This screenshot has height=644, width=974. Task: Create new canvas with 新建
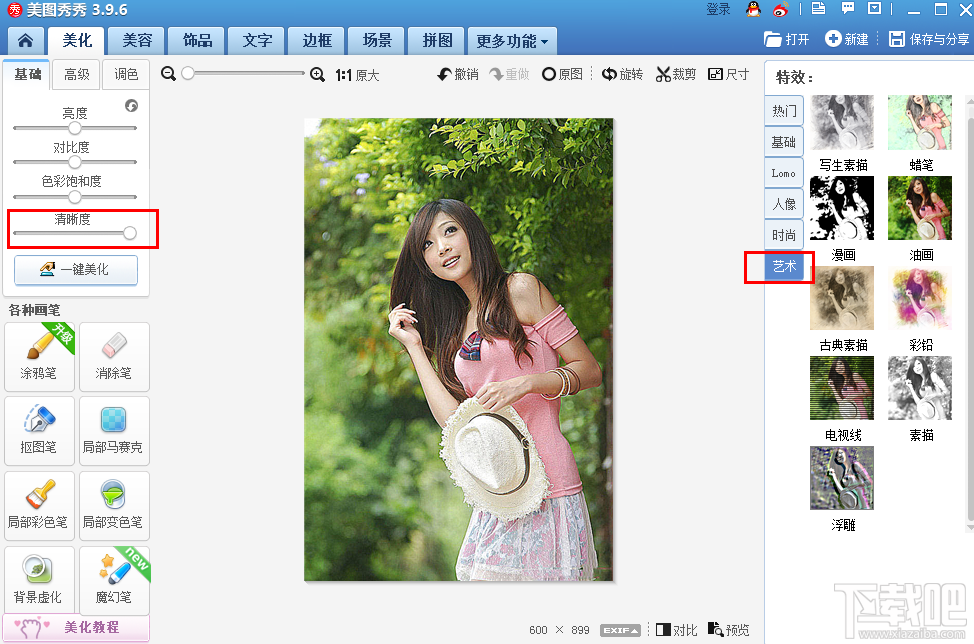847,39
